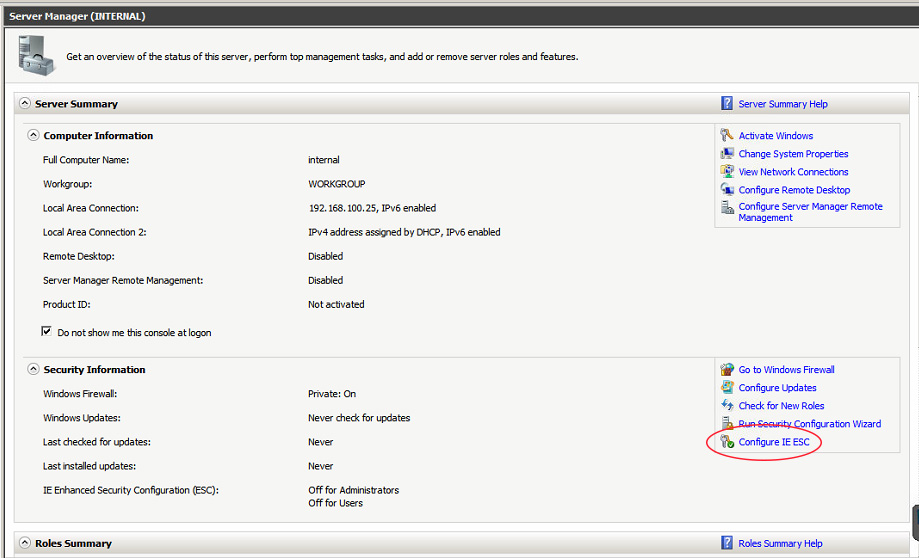Click 'Never check for updates' value

359,418
